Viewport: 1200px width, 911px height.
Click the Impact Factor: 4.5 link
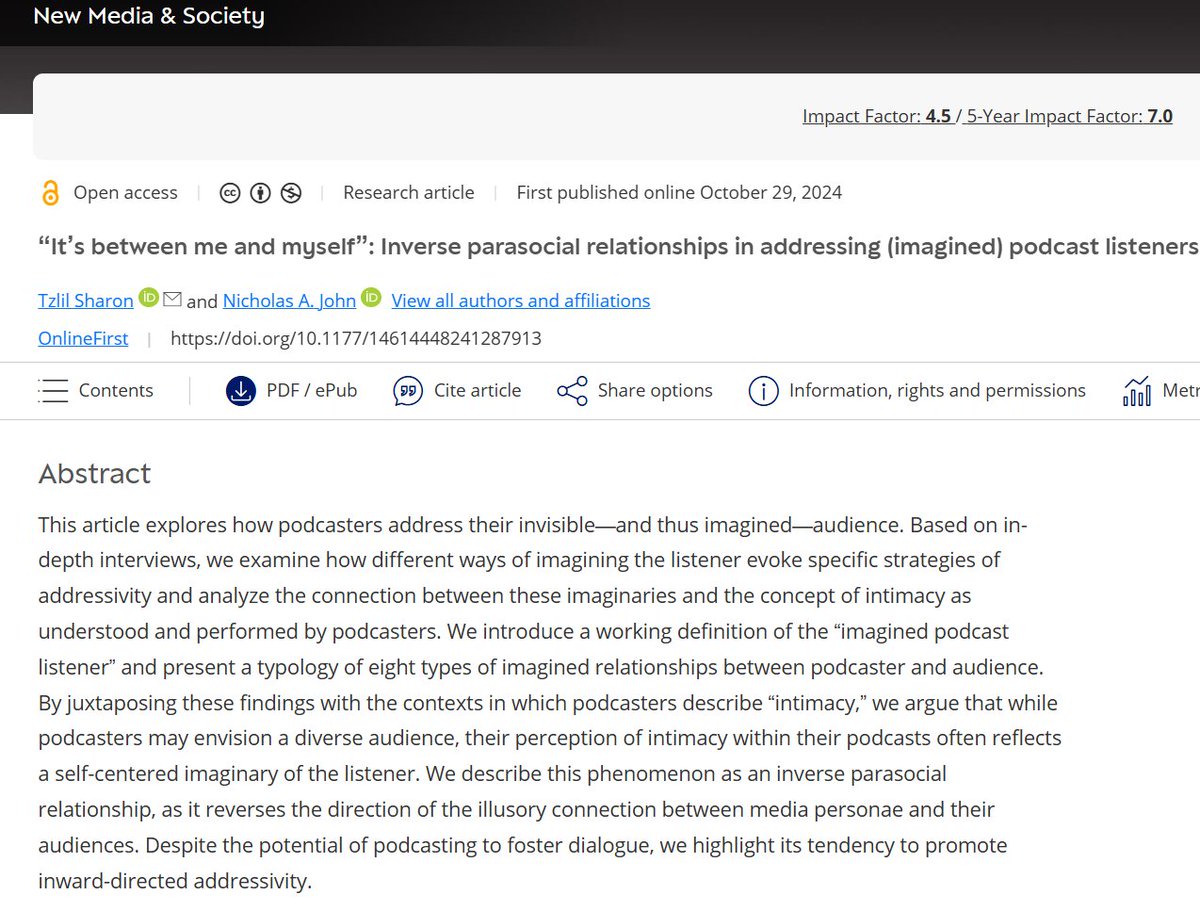tap(877, 116)
